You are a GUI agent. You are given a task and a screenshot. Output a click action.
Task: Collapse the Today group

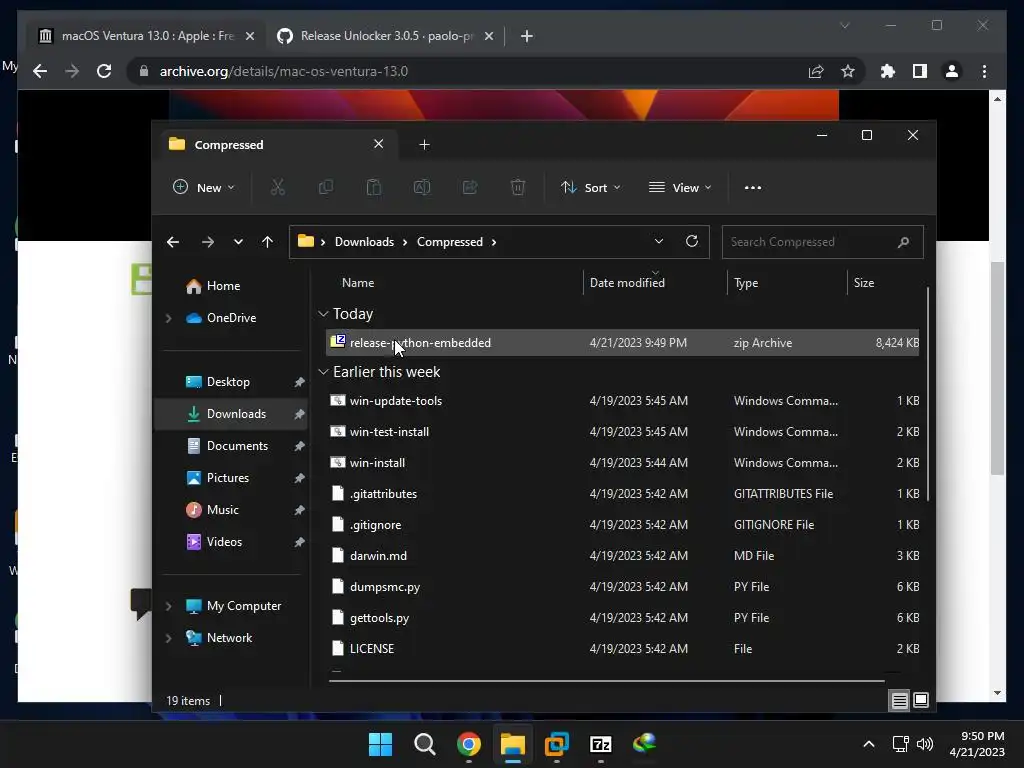click(323, 314)
